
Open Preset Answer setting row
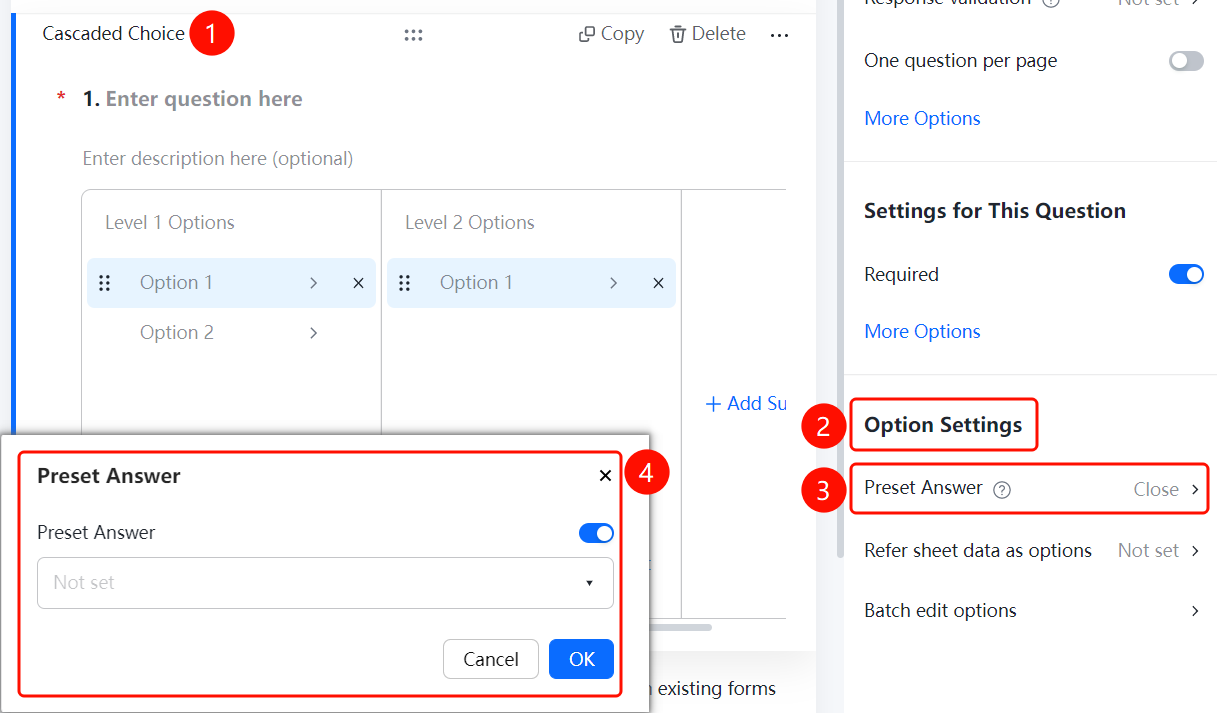pyautogui.click(x=1029, y=489)
